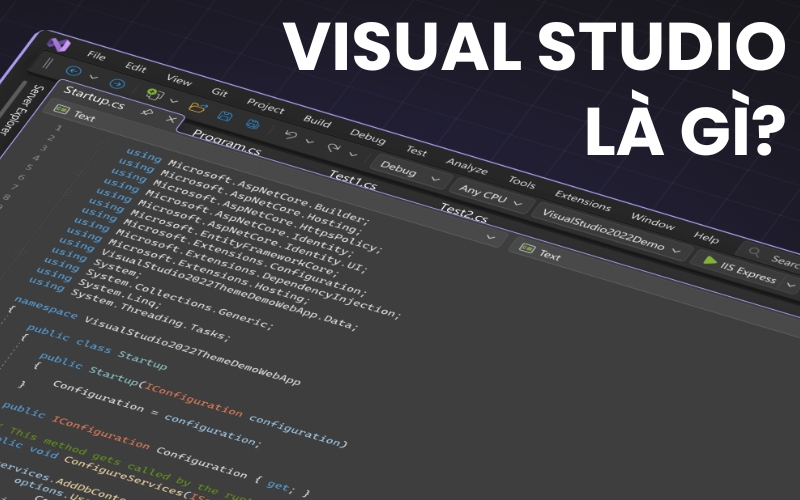Expand the Debug configuration dropdown
Image resolution: width=800 pixels, height=500 pixels.
(x=410, y=172)
